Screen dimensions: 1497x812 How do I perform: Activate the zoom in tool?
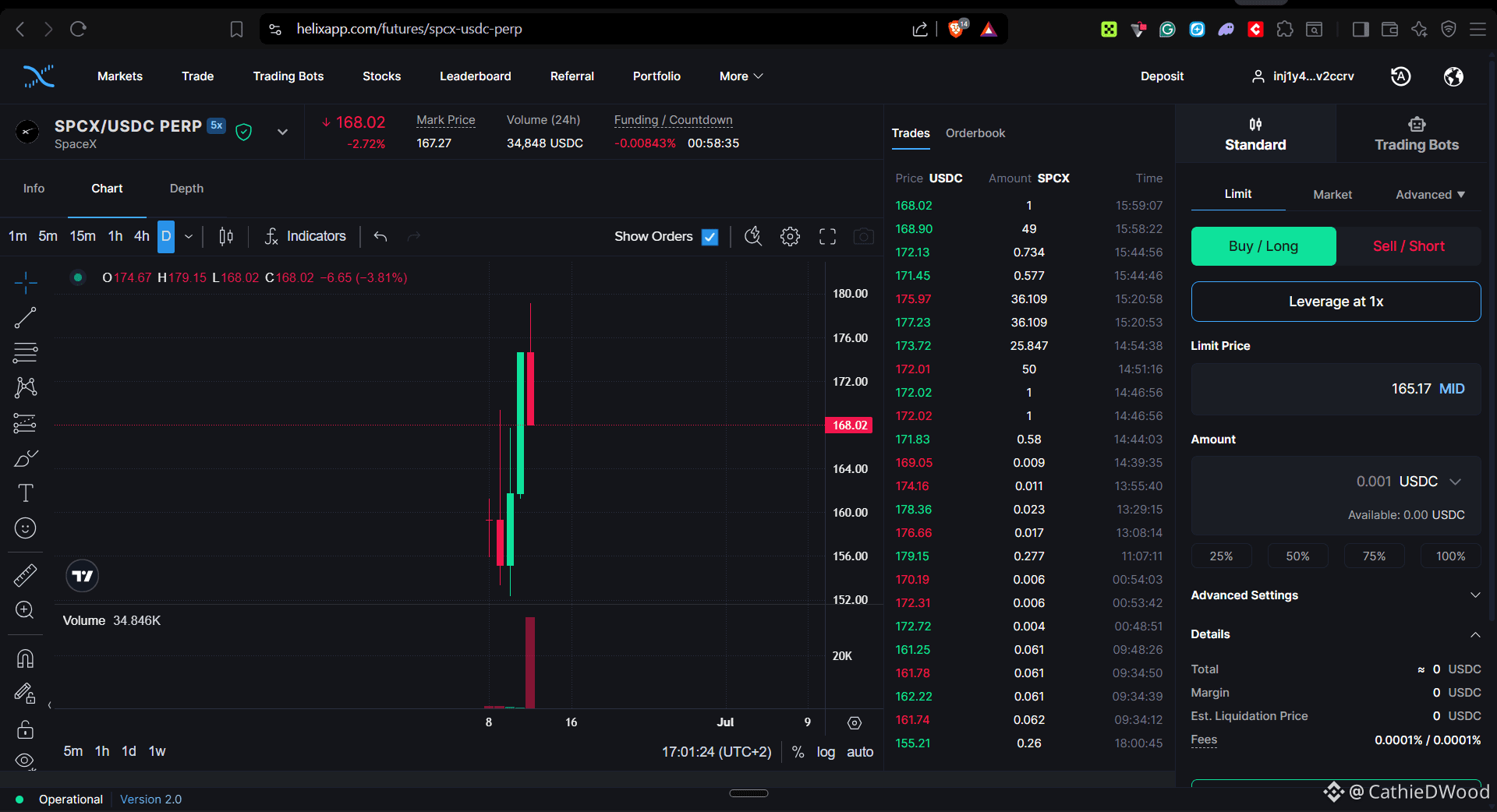click(x=25, y=610)
